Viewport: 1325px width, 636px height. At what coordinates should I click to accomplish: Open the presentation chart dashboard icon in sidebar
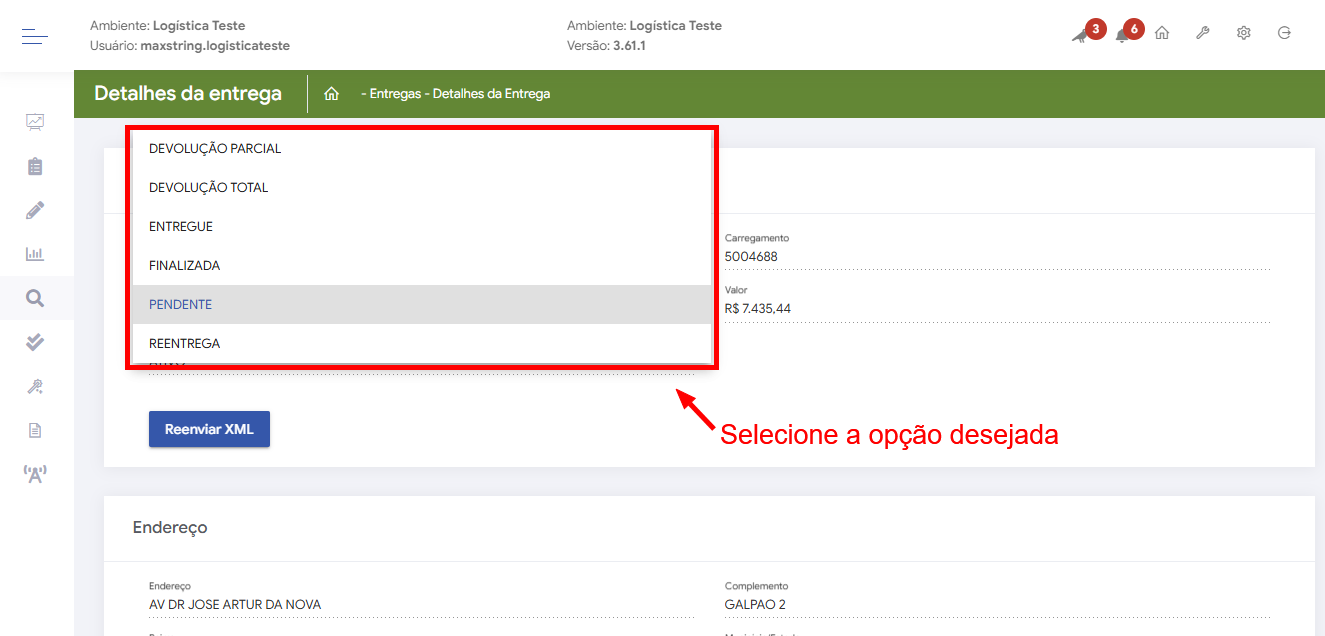click(x=35, y=122)
